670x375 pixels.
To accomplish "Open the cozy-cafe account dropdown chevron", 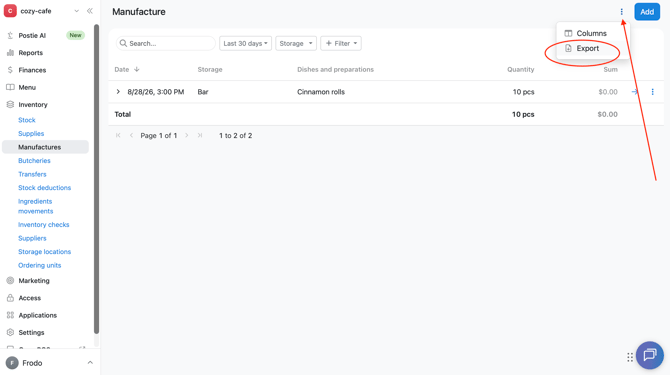I will [x=76, y=11].
